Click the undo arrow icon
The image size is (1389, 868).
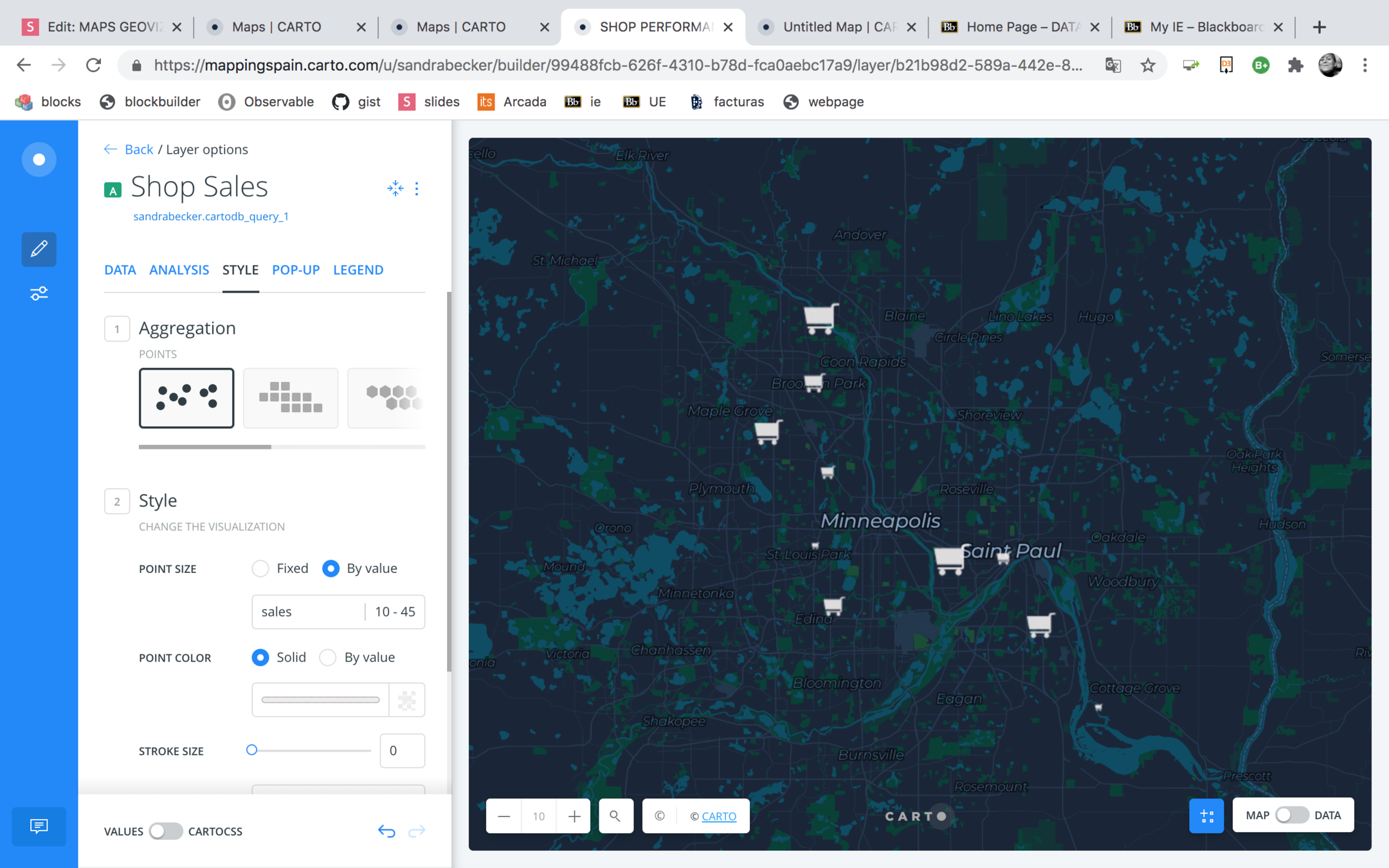pyautogui.click(x=386, y=831)
